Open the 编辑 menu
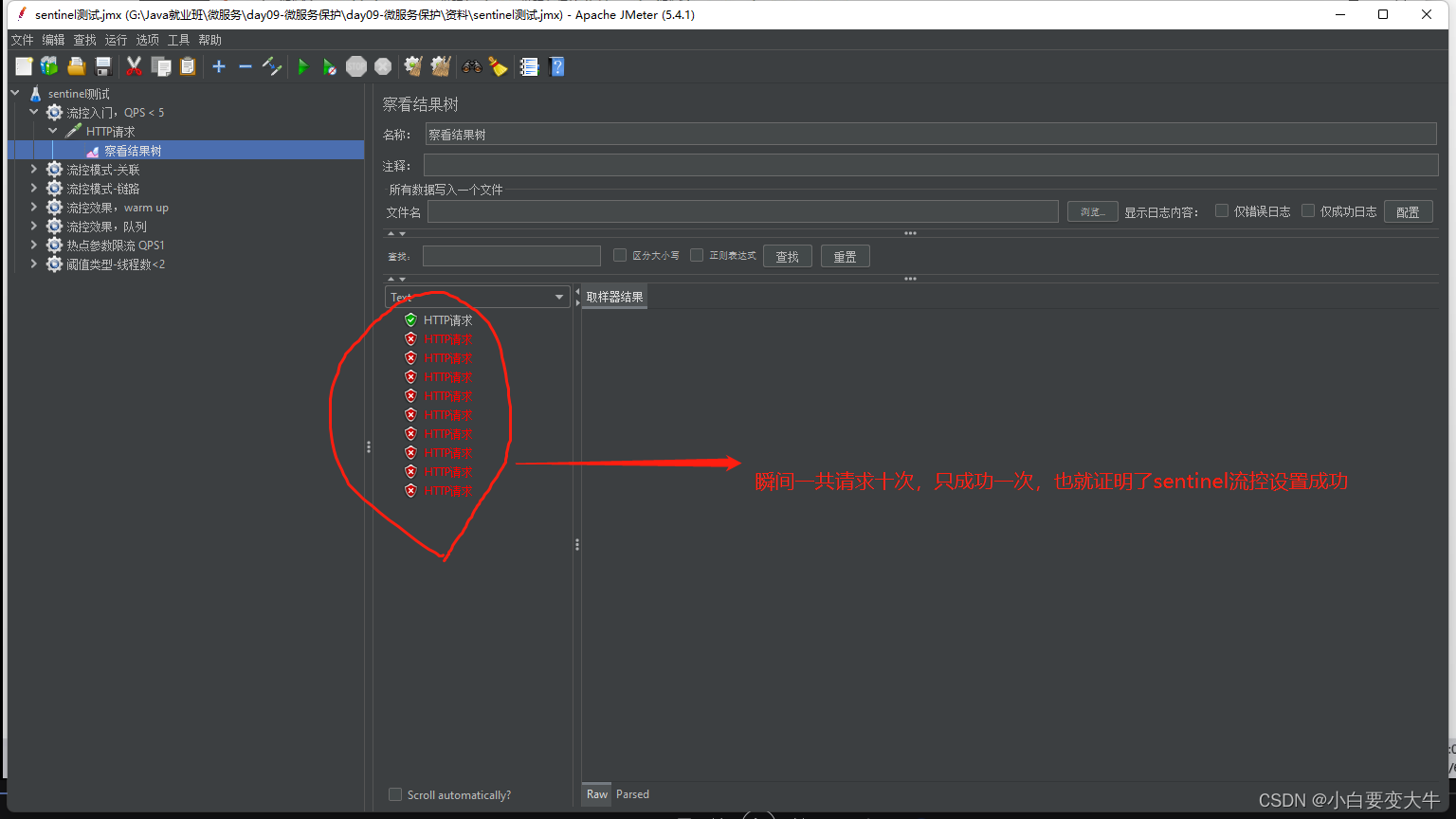Viewport: 1456px width, 819px height. point(53,40)
